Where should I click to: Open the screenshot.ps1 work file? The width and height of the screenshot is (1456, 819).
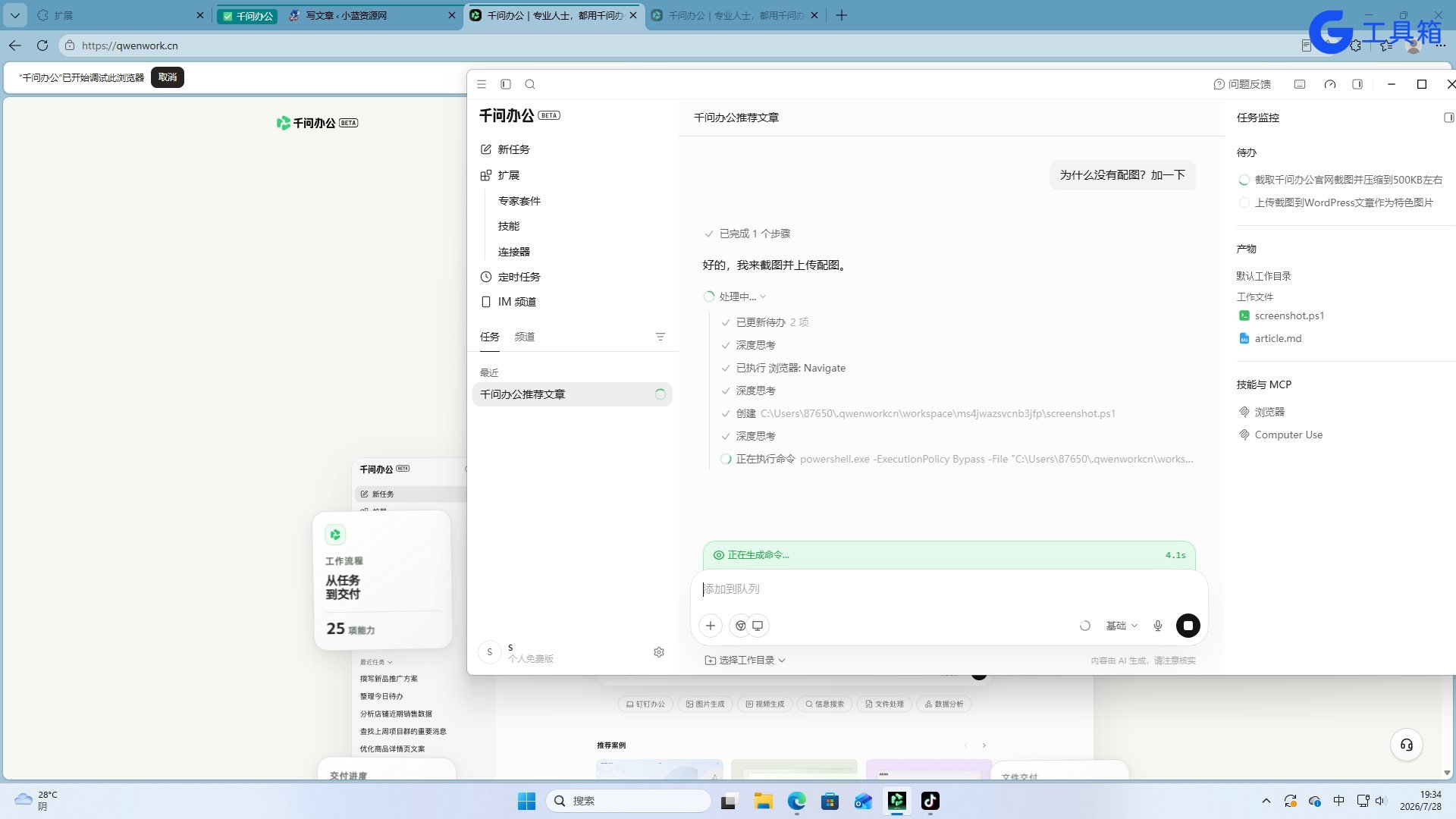pyautogui.click(x=1282, y=315)
